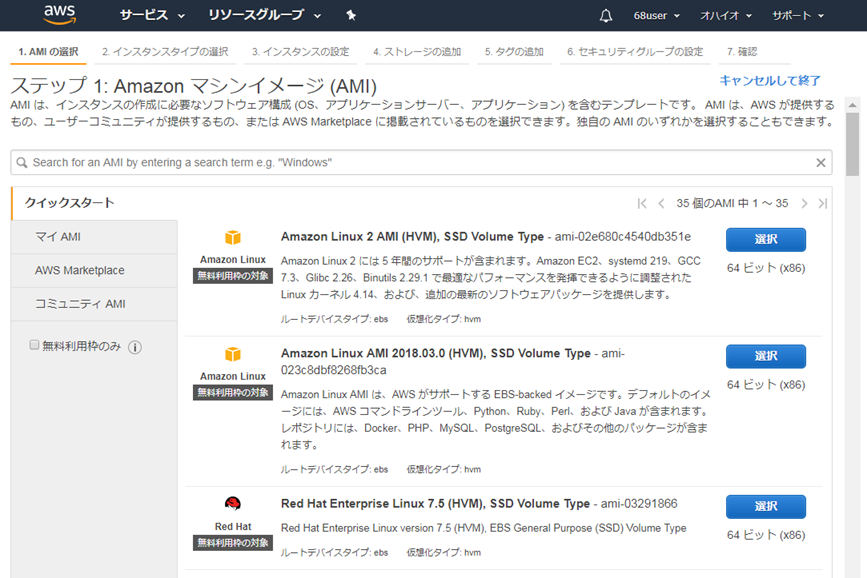Open the 68user account dropdown
Viewport: 867px width, 578px height.
[x=656, y=16]
